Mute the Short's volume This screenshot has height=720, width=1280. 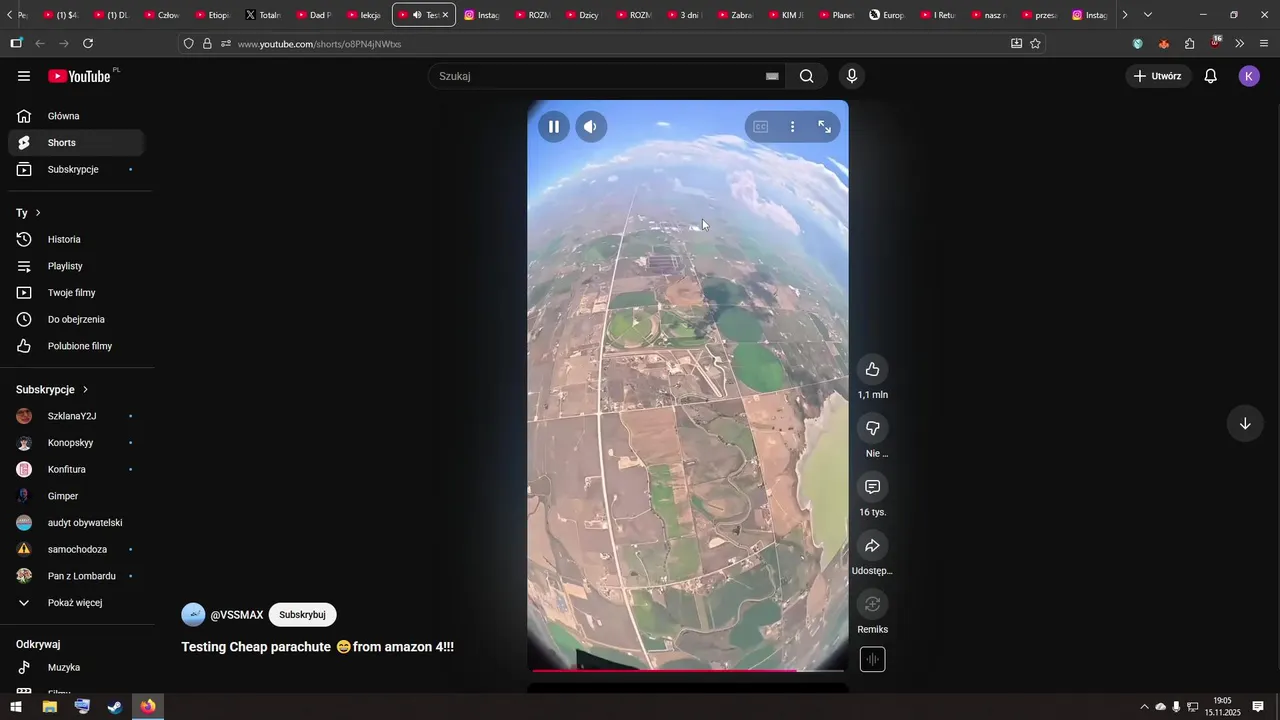pos(591,127)
